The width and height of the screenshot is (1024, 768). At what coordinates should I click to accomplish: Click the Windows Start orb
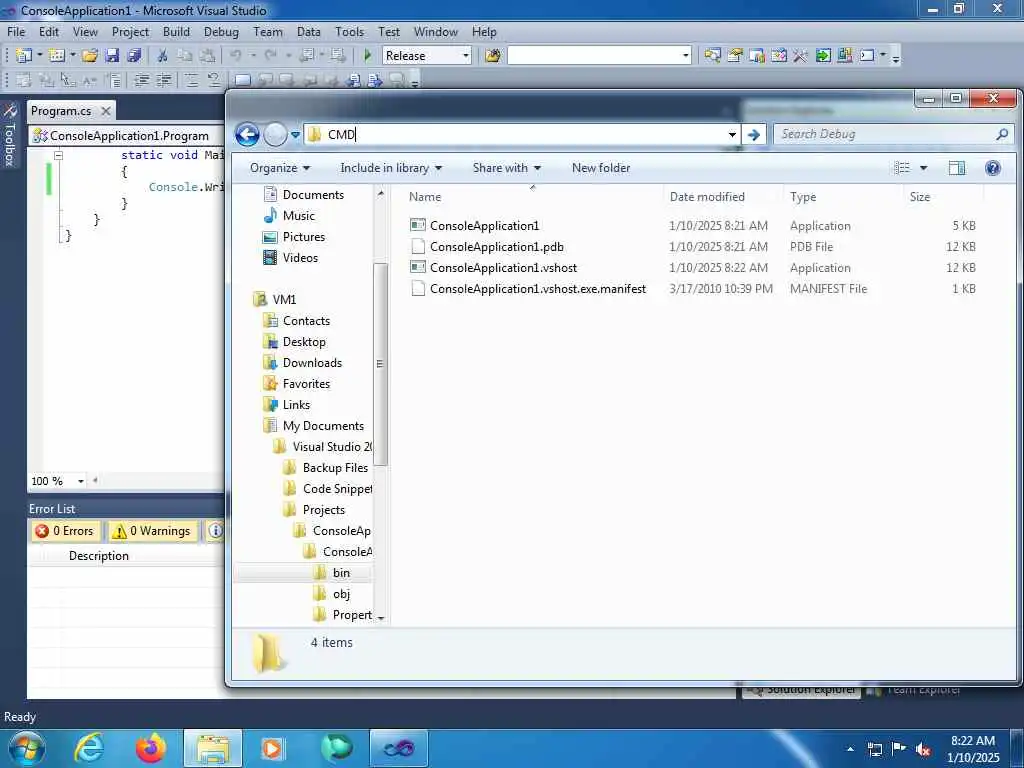pyautogui.click(x=26, y=748)
